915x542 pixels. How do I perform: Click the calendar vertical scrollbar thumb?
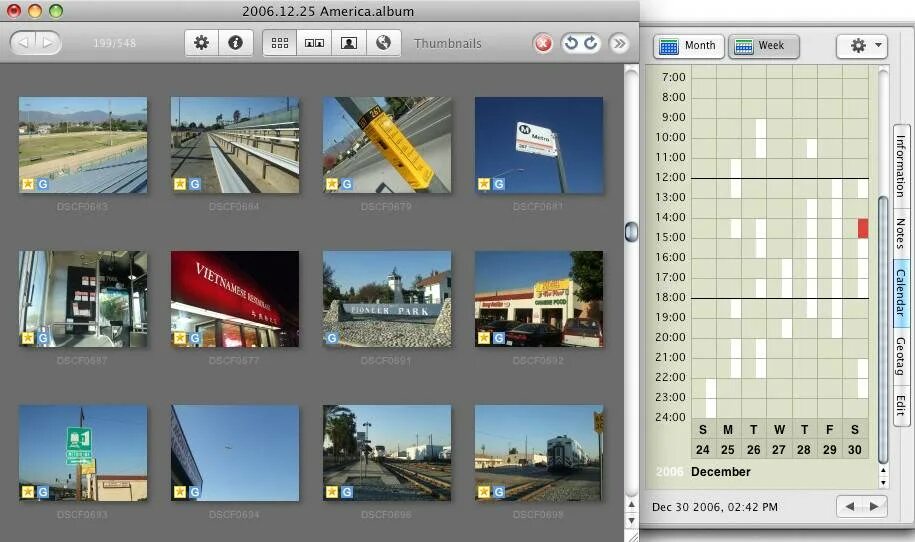pyautogui.click(x=883, y=330)
